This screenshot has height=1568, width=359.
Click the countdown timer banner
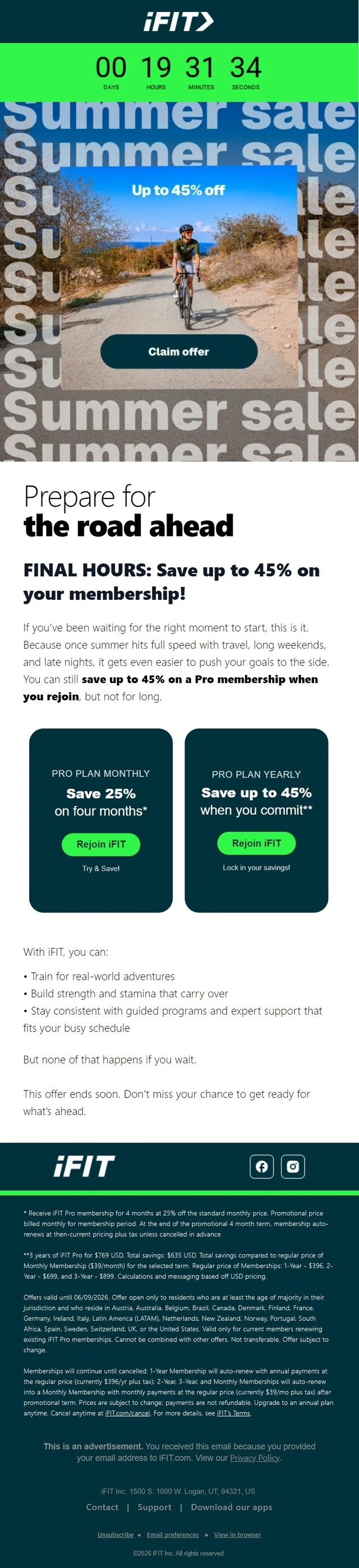(179, 72)
